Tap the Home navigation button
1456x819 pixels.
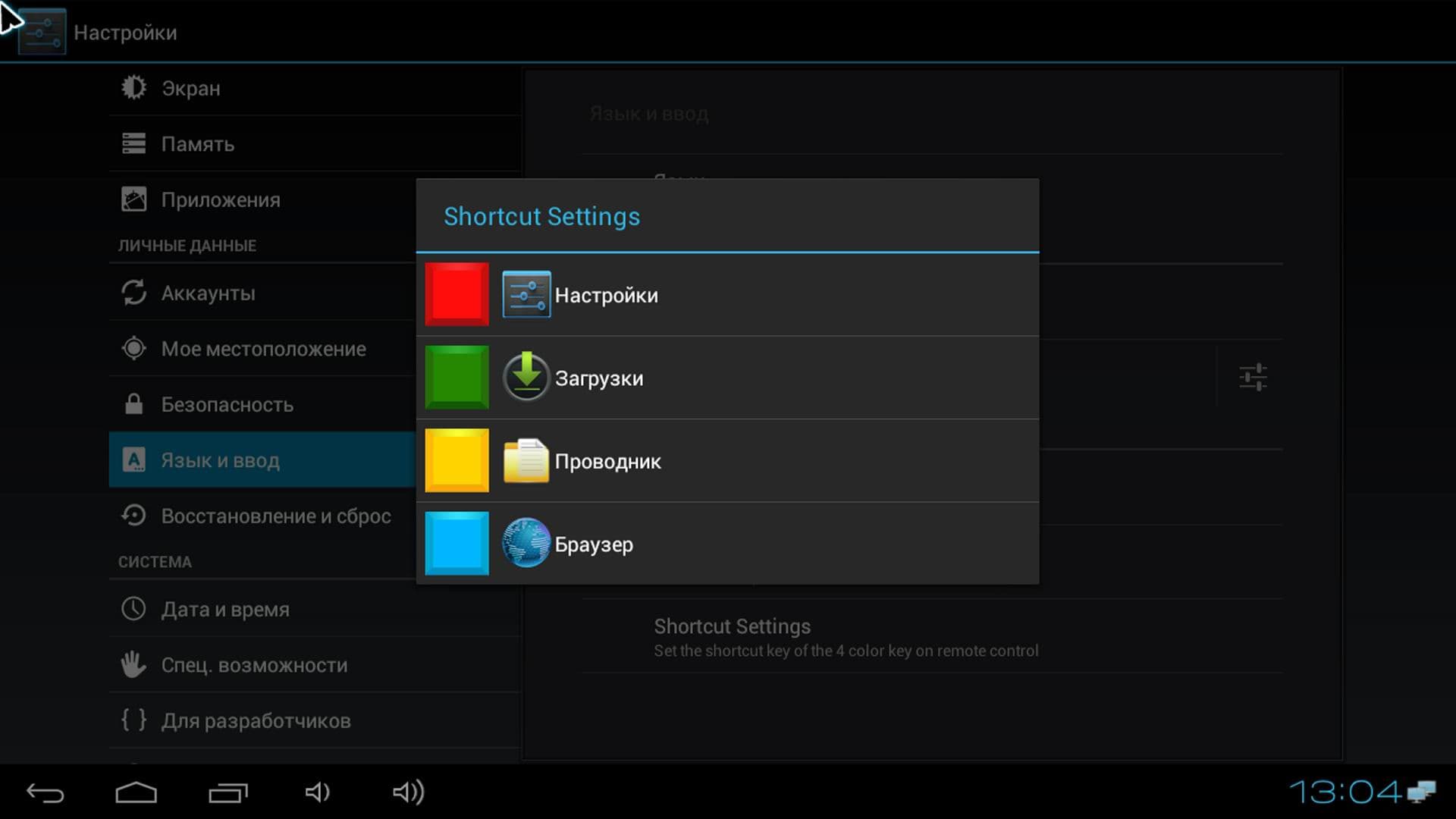[136, 792]
